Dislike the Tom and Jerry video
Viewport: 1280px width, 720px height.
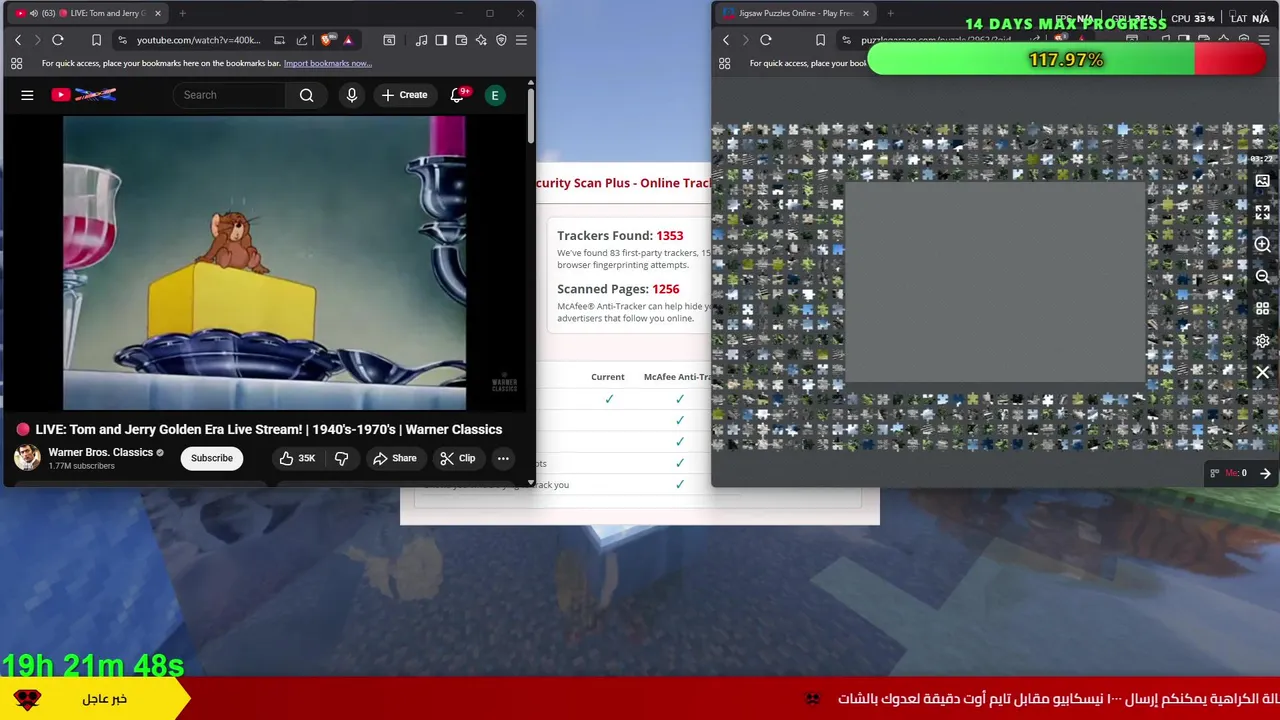click(x=341, y=458)
